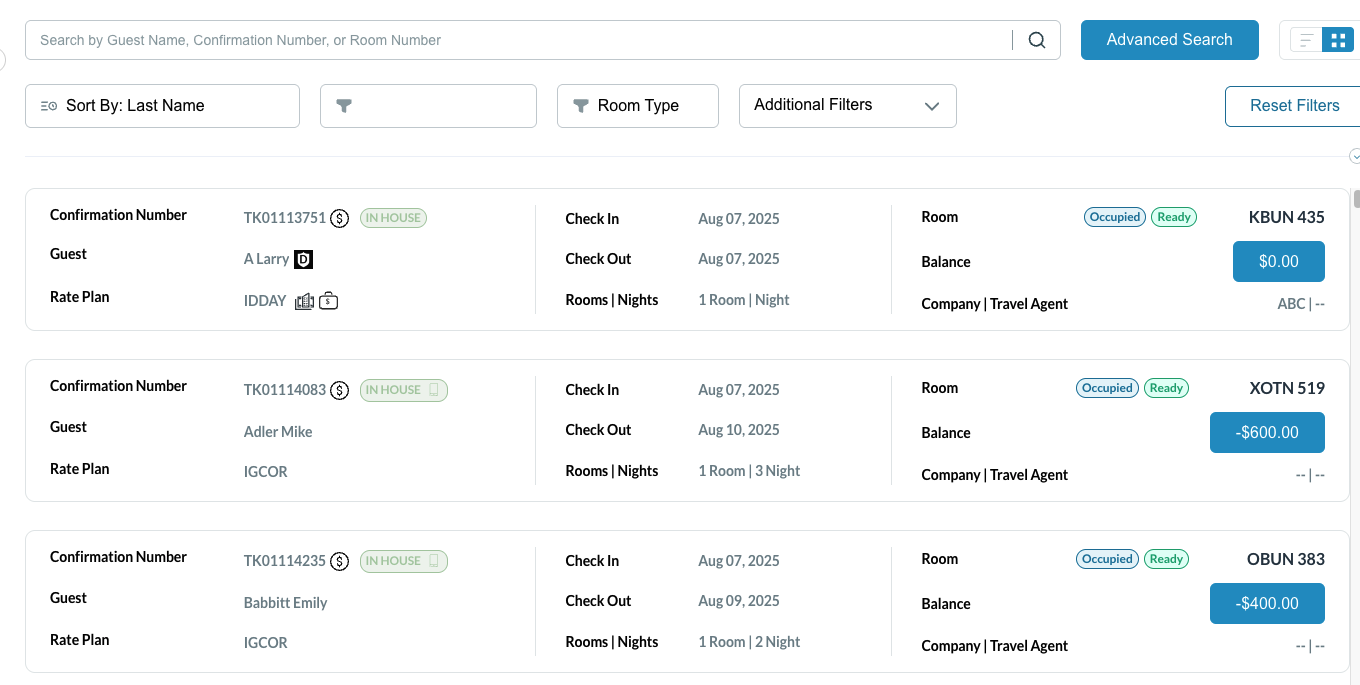Collapse the filter section with circled chevron
The width and height of the screenshot is (1360, 685).
pos(1355,156)
